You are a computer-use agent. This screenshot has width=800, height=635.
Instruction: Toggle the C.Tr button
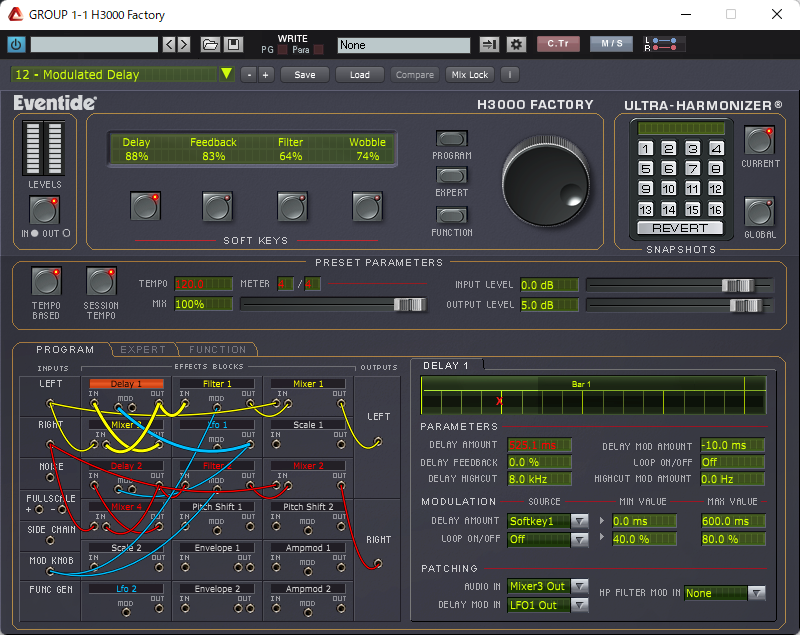click(558, 44)
